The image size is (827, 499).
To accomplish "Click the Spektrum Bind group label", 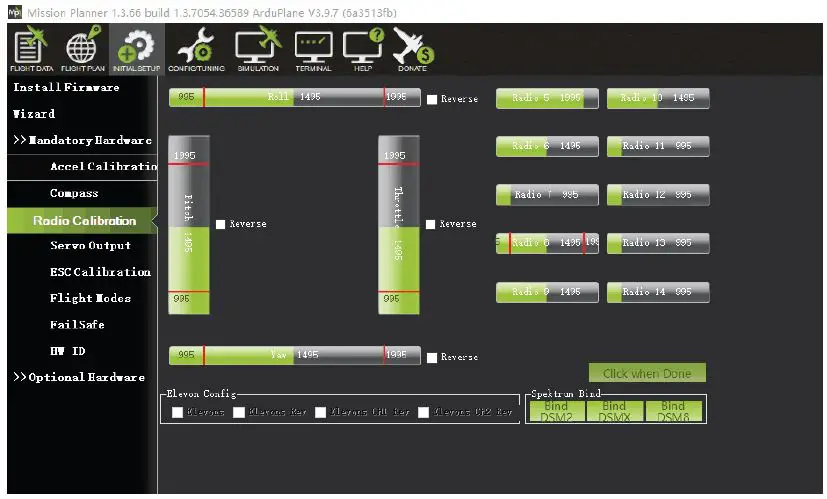I will 565,394.
